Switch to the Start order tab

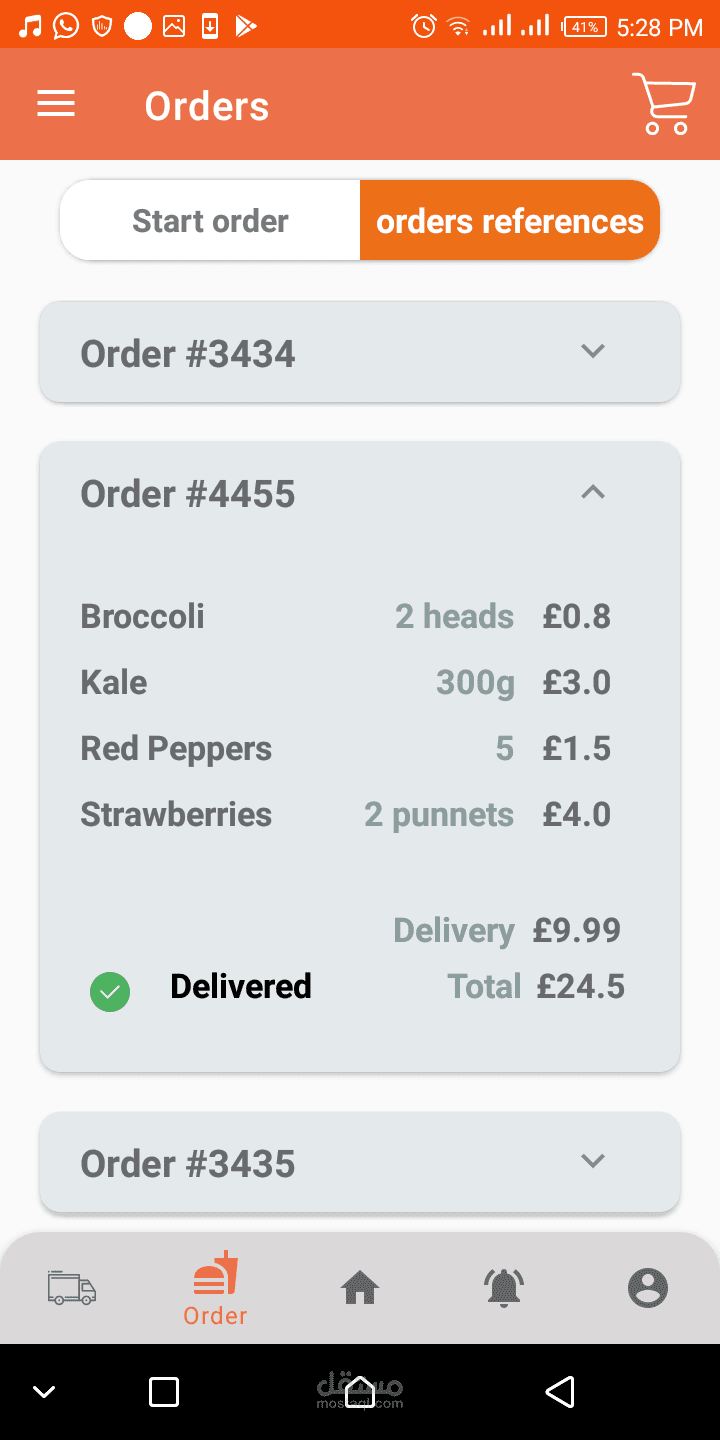click(210, 221)
